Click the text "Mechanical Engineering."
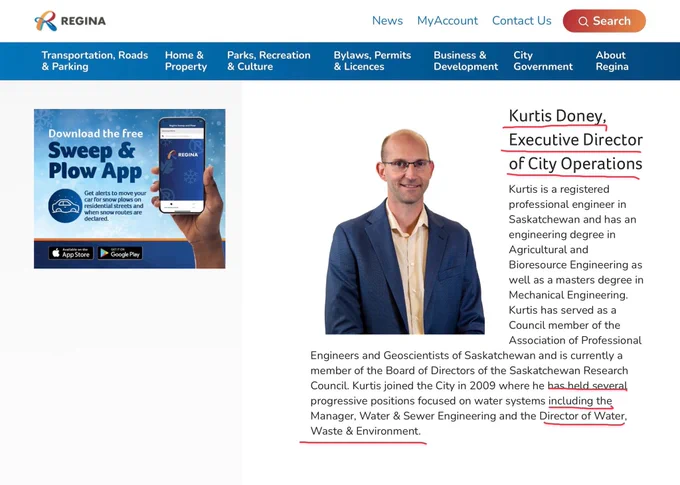Image resolution: width=680 pixels, height=485 pixels. (x=568, y=295)
